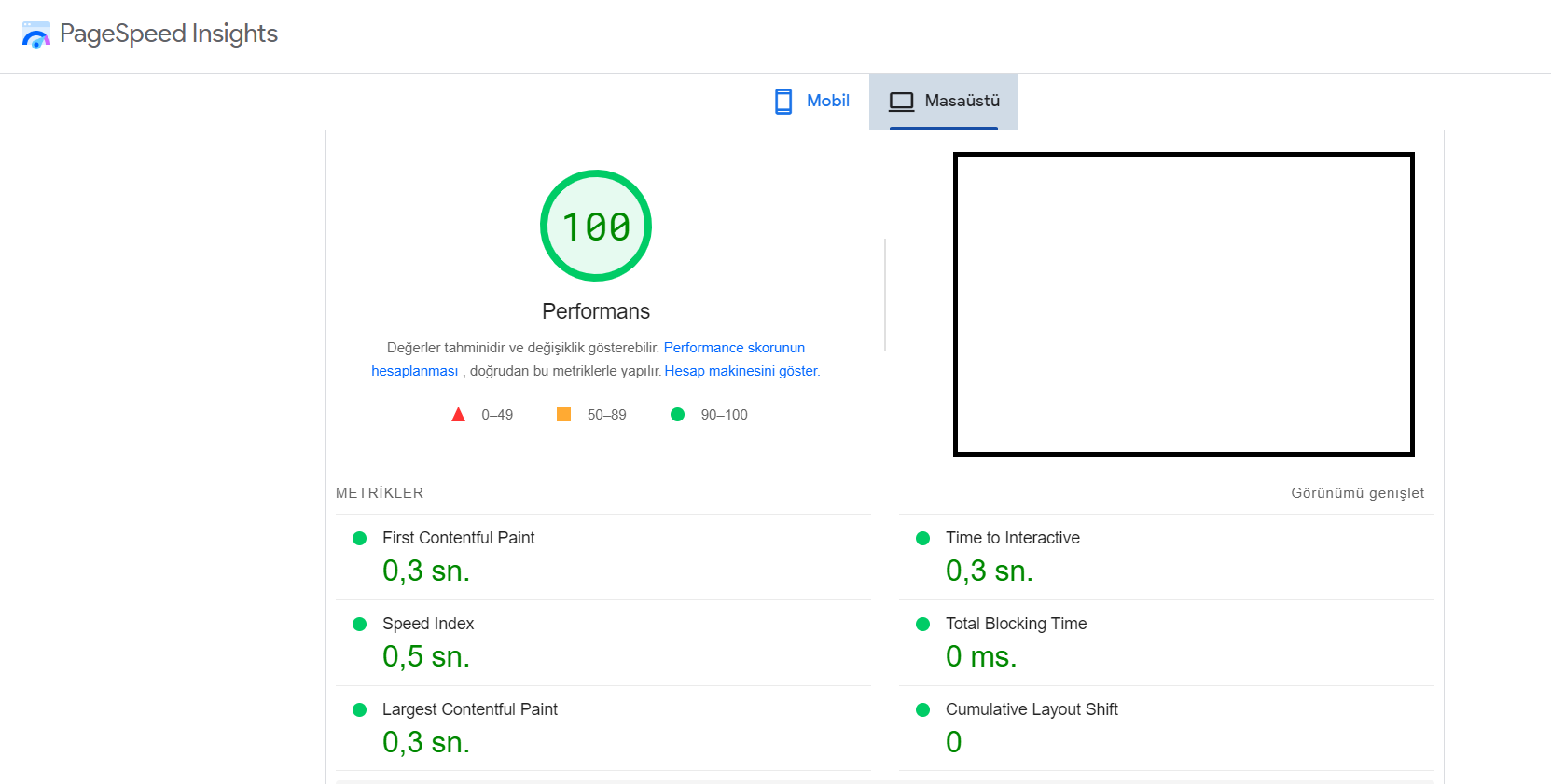Screen dimensions: 1551x784
Task: Click the Total Blocking Time label
Action: tap(1017, 624)
